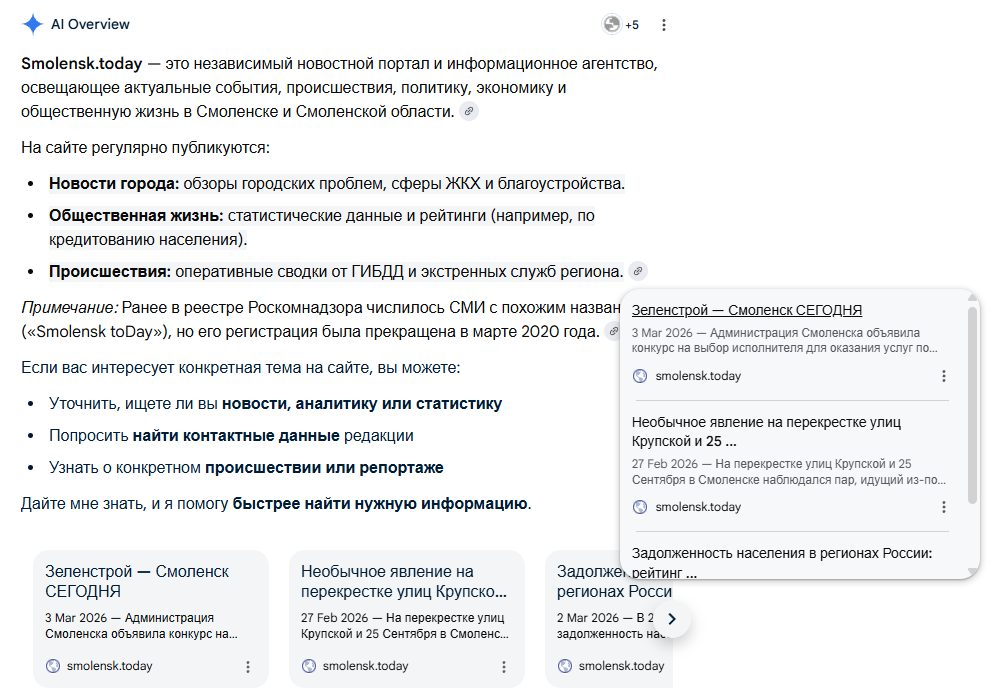Click the 'Новости города:' bullet text
Image resolution: width=989 pixels, height=696 pixels.
pos(114,184)
